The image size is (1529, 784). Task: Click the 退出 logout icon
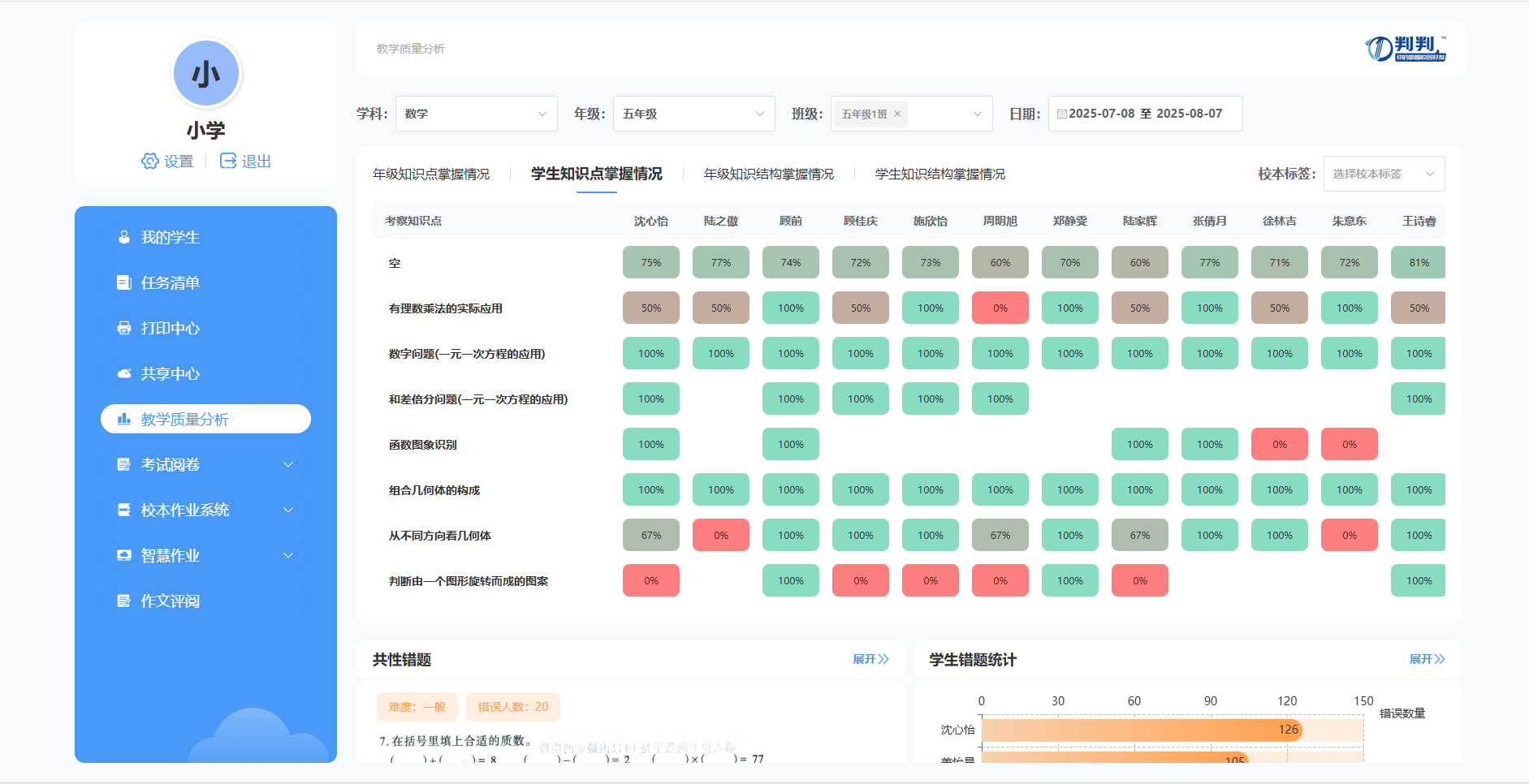coord(228,161)
